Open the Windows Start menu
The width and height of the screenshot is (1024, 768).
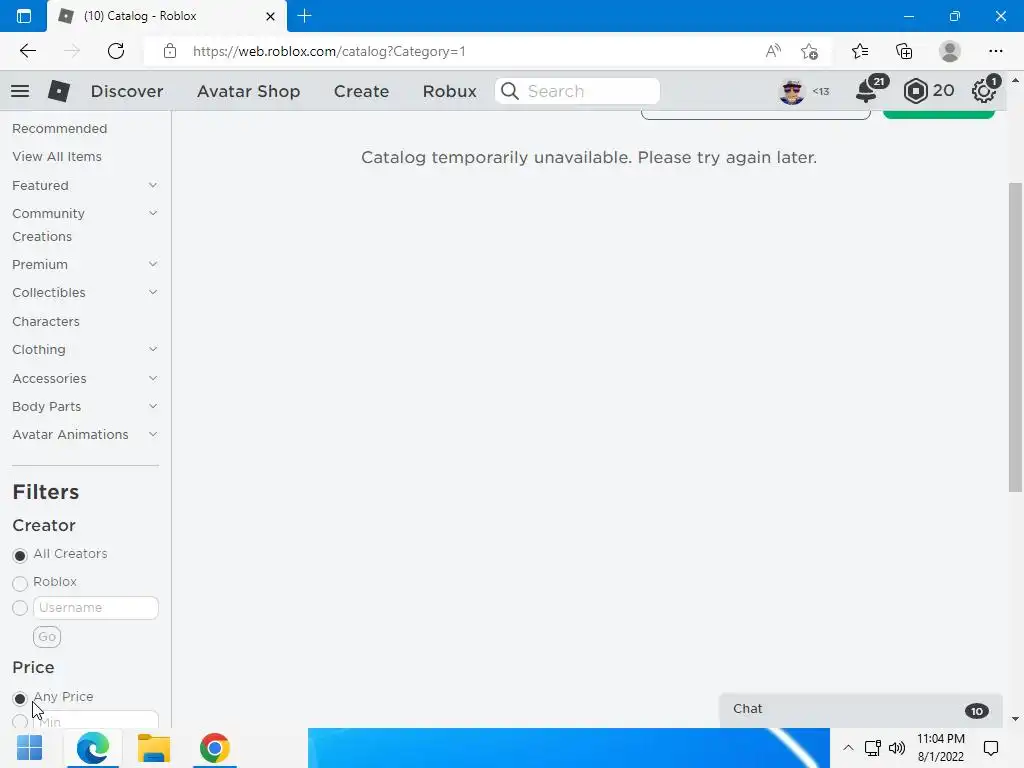pos(29,748)
